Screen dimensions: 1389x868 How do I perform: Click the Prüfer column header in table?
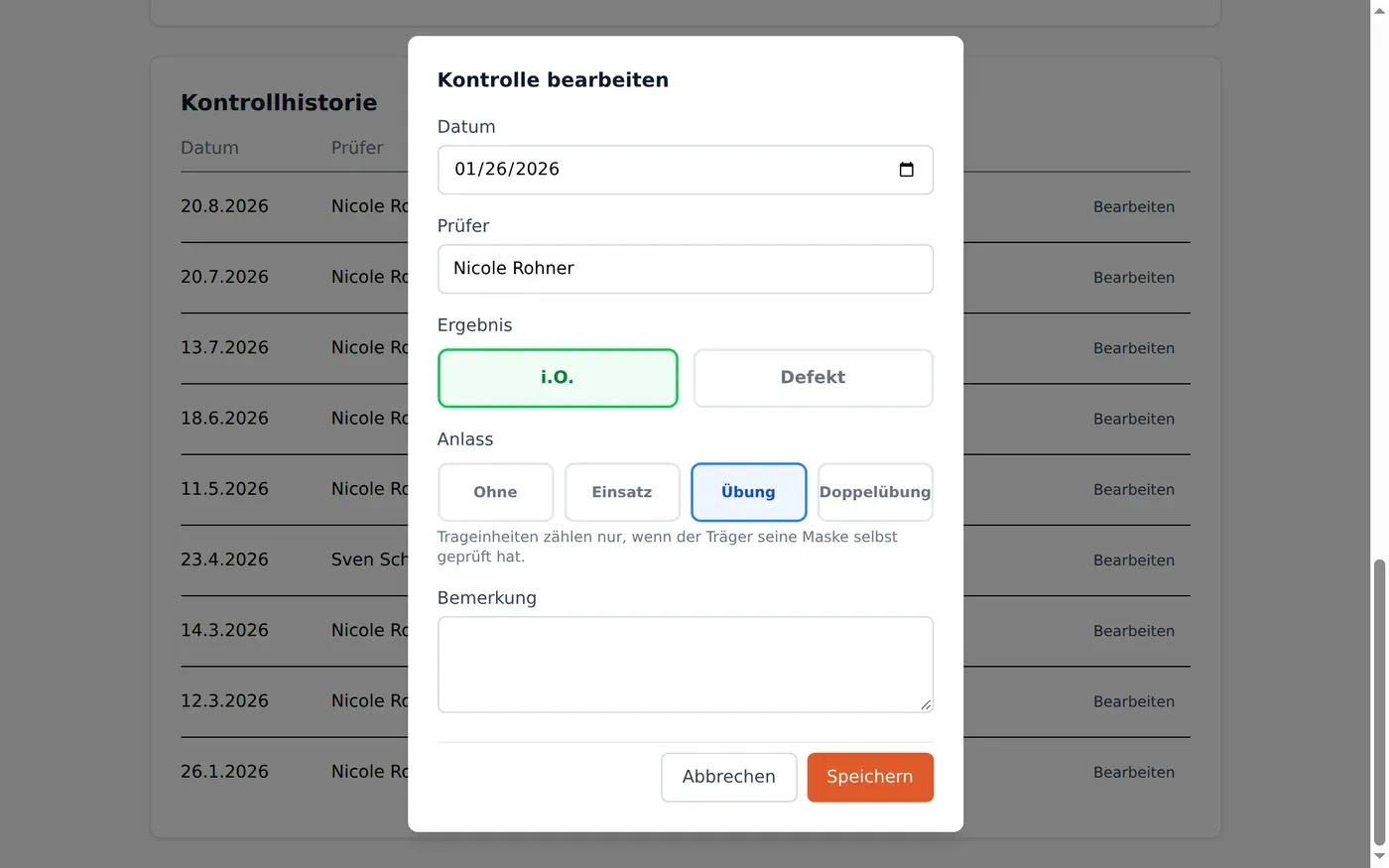tap(357, 148)
